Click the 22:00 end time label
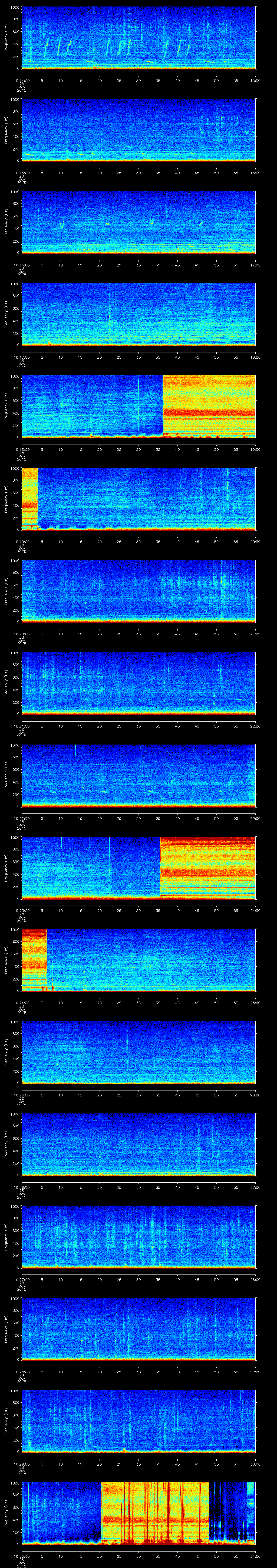Screen dimensions: 277x1568 click(x=256, y=726)
